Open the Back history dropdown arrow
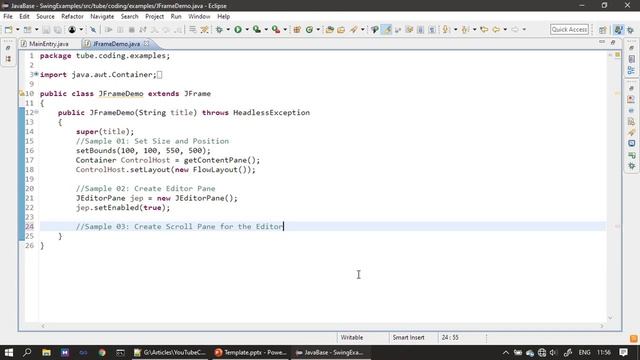 505,29
